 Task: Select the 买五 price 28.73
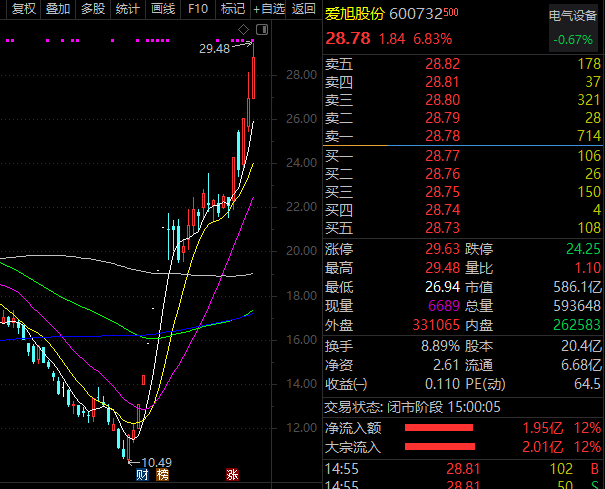tap(443, 228)
